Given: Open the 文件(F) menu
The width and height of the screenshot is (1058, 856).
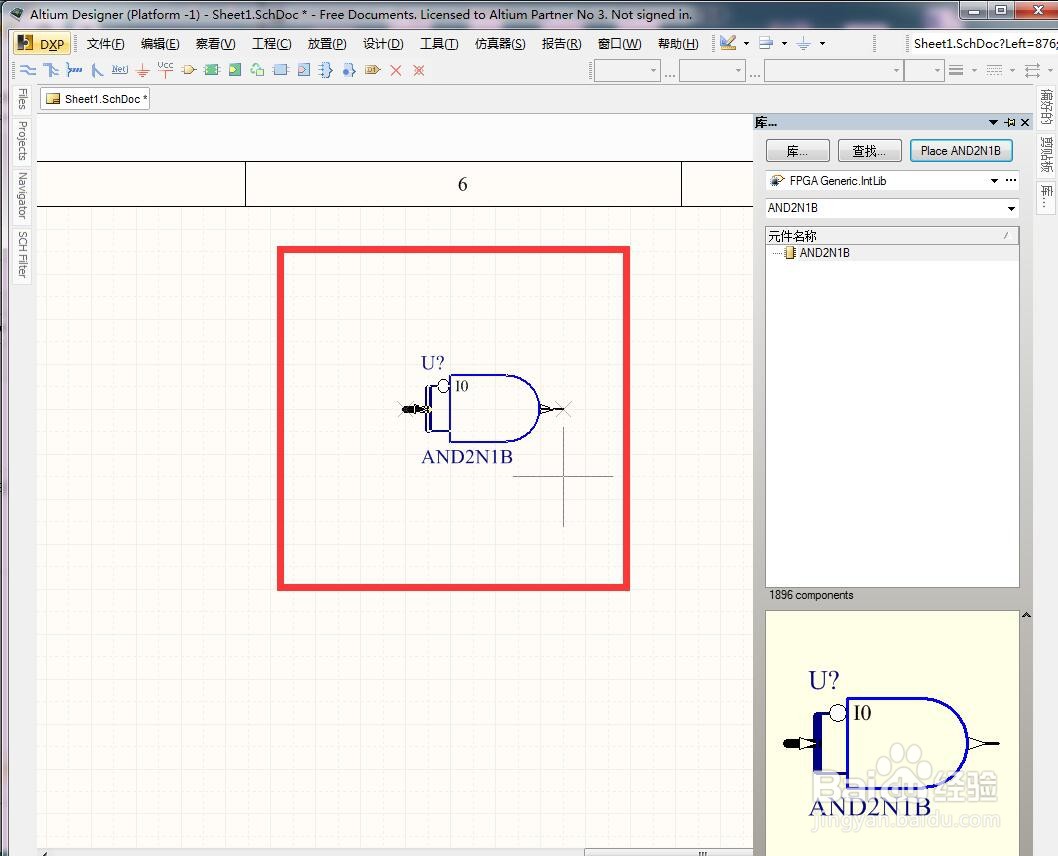Looking at the screenshot, I should coord(105,44).
